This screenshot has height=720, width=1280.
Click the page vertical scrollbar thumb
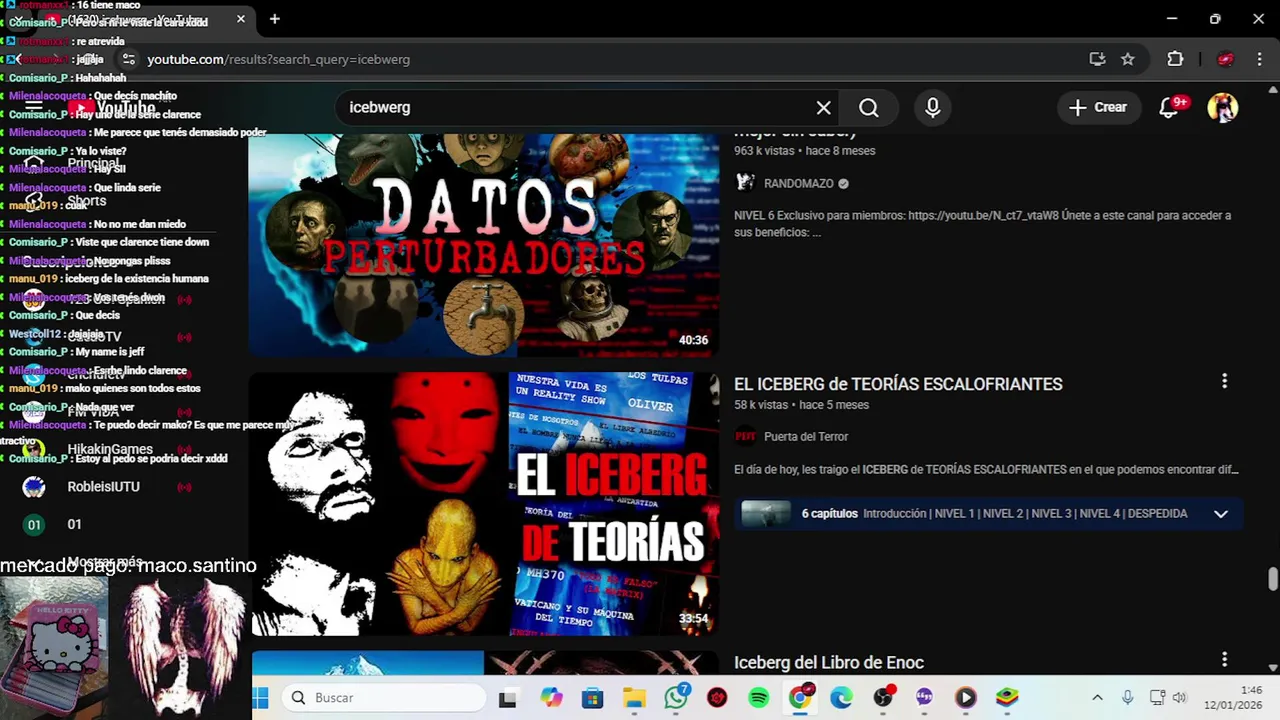[x=1272, y=579]
